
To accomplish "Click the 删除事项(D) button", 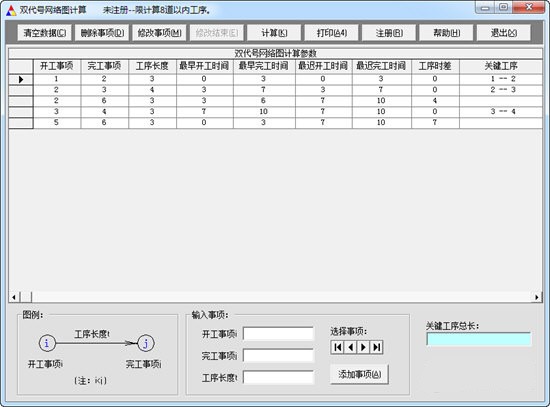I will [x=102, y=33].
